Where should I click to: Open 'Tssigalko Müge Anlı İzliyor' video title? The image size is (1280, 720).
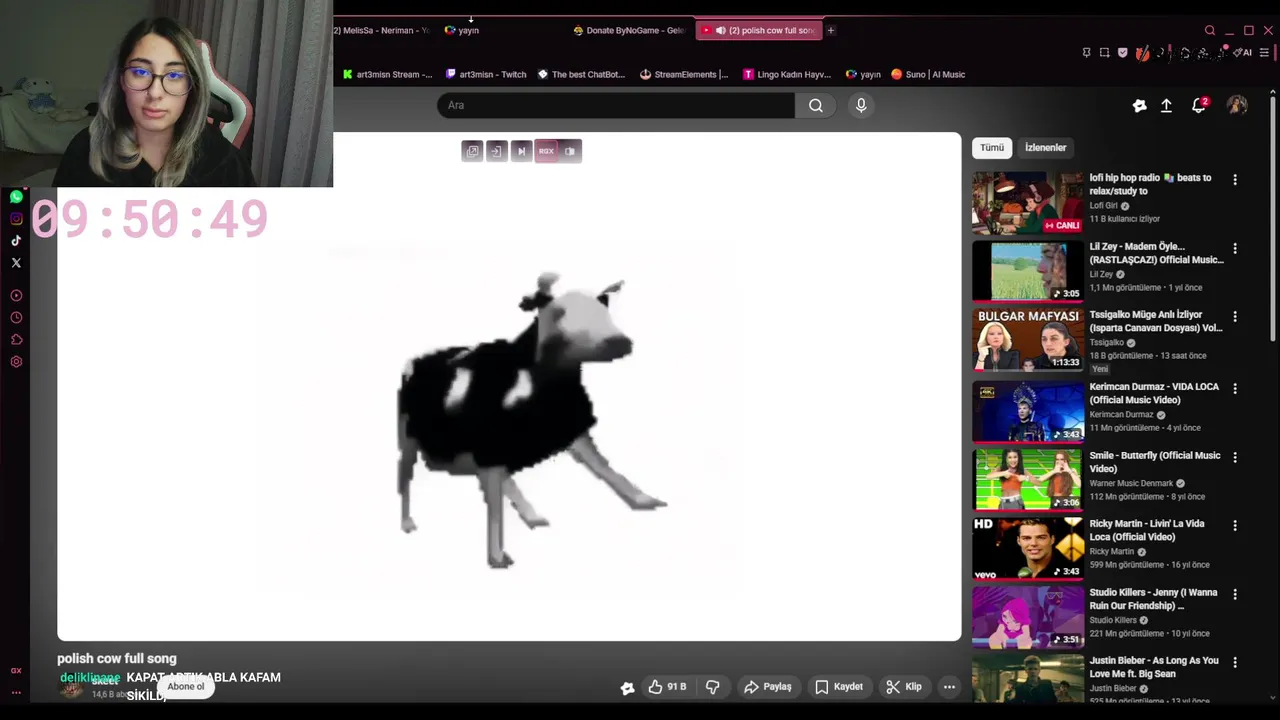1156,321
